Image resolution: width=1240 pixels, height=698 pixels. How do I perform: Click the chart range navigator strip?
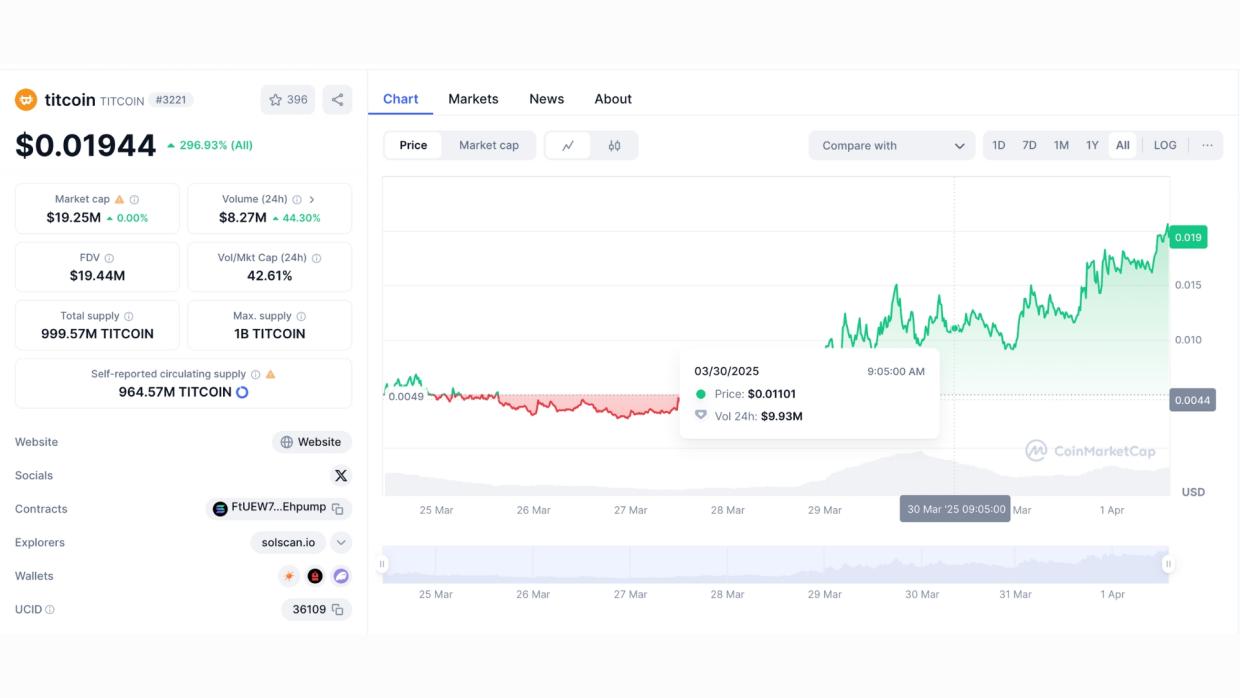775,564
